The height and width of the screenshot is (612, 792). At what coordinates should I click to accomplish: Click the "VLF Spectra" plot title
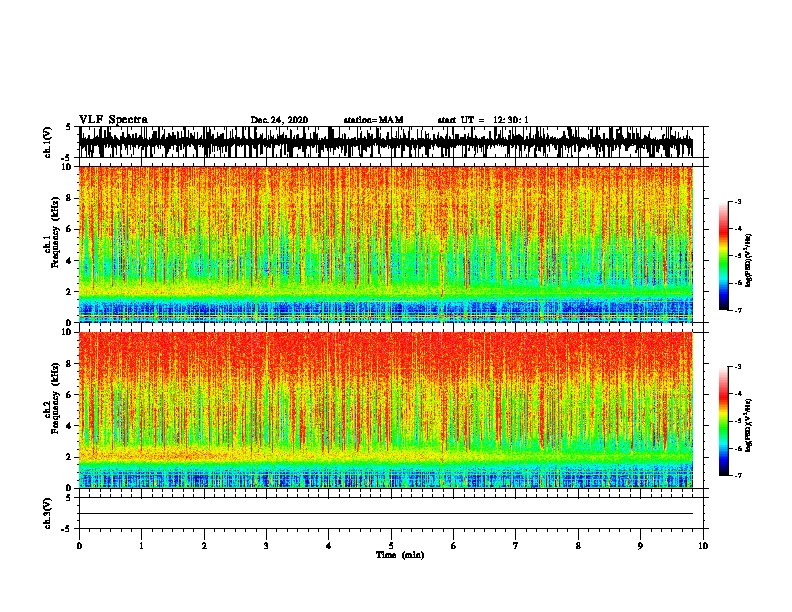click(x=113, y=120)
